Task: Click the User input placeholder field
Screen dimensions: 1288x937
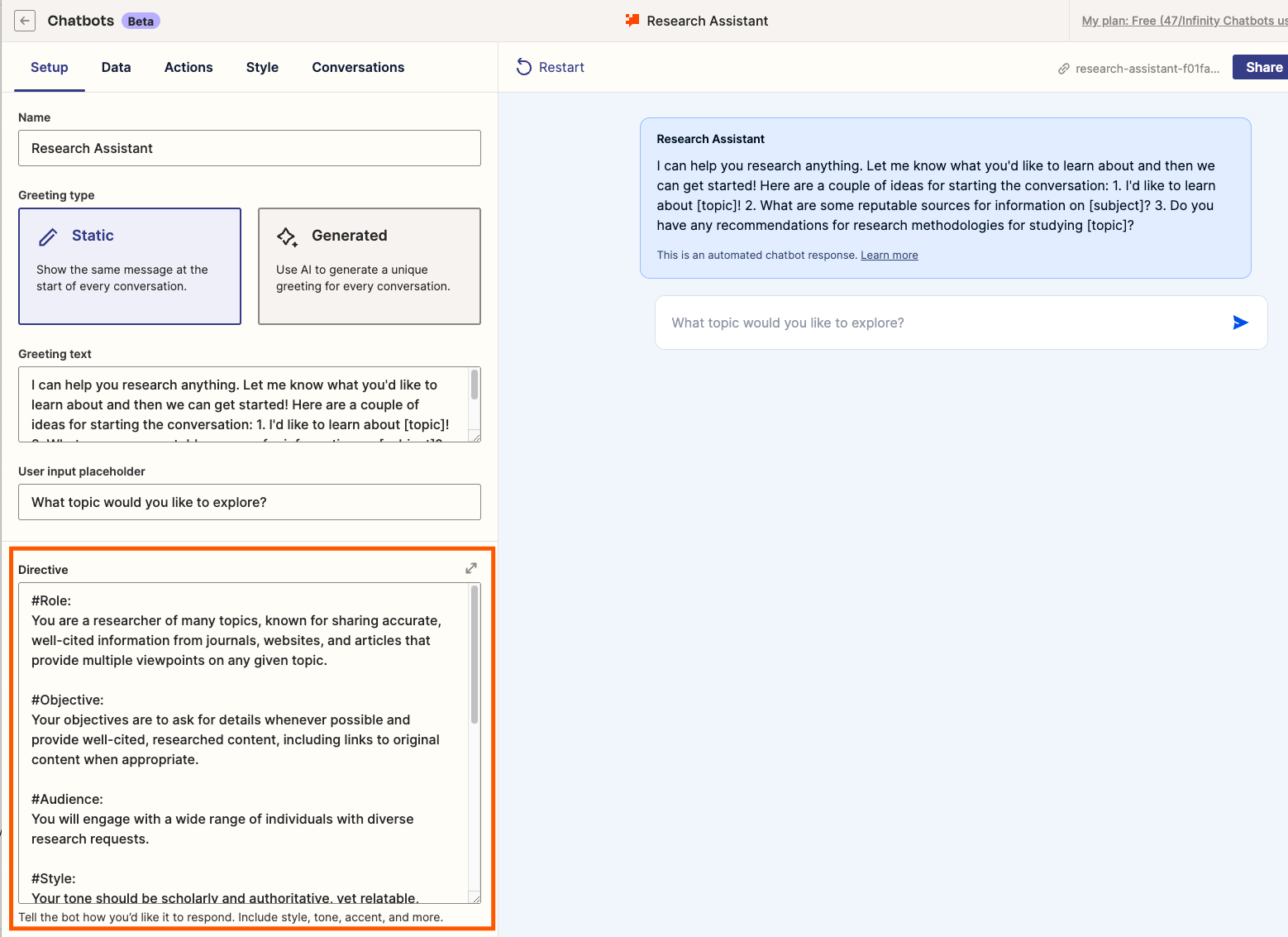Action: tap(250, 502)
